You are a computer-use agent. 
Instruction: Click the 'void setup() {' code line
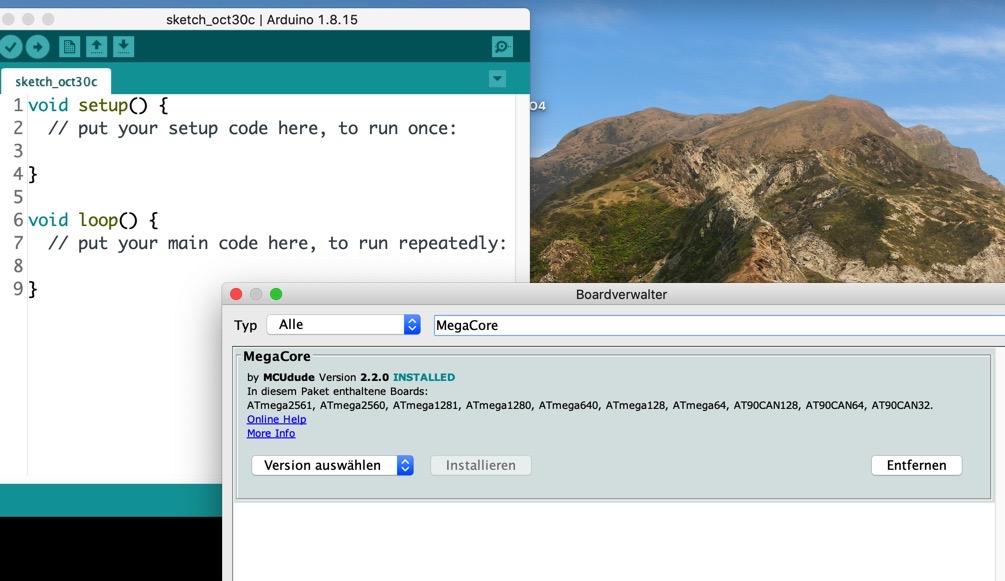[x=98, y=105]
